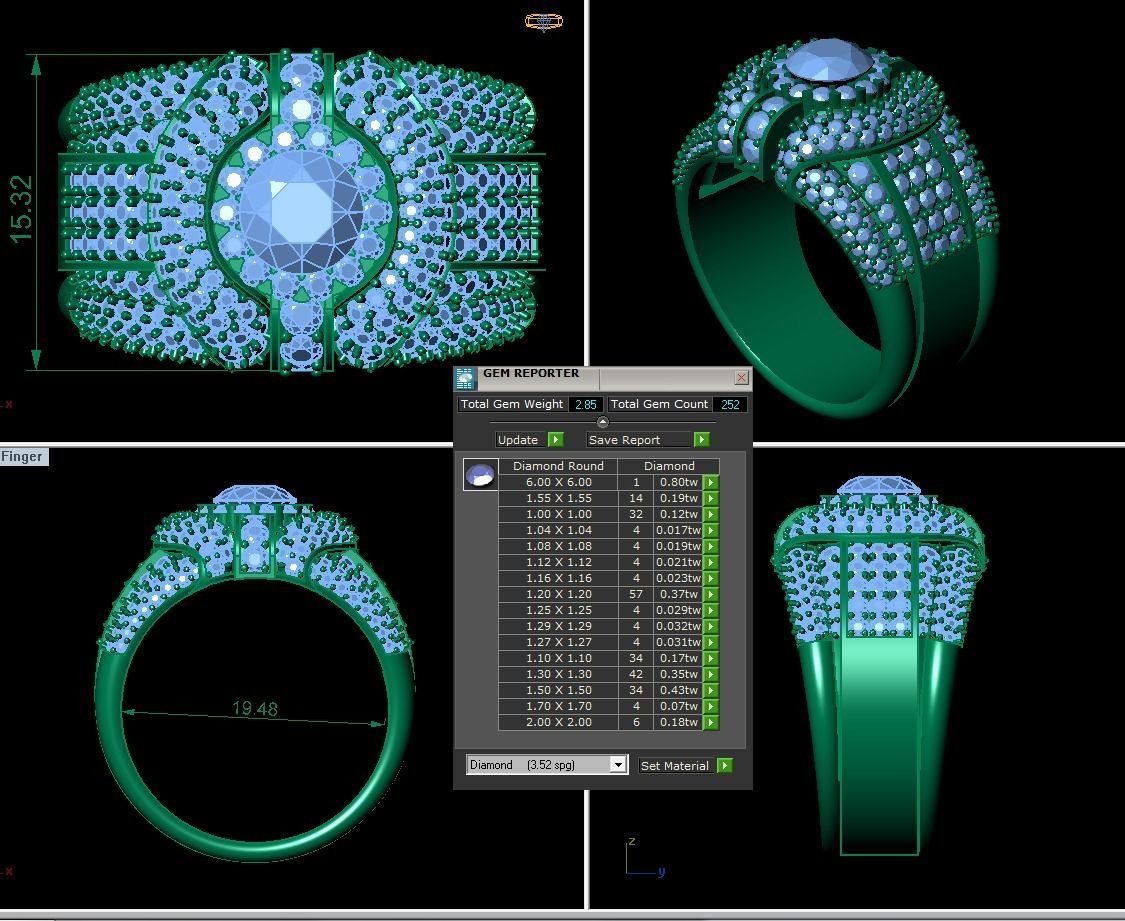Click green arrow for 1.10 X 1.10 row

(x=710, y=658)
